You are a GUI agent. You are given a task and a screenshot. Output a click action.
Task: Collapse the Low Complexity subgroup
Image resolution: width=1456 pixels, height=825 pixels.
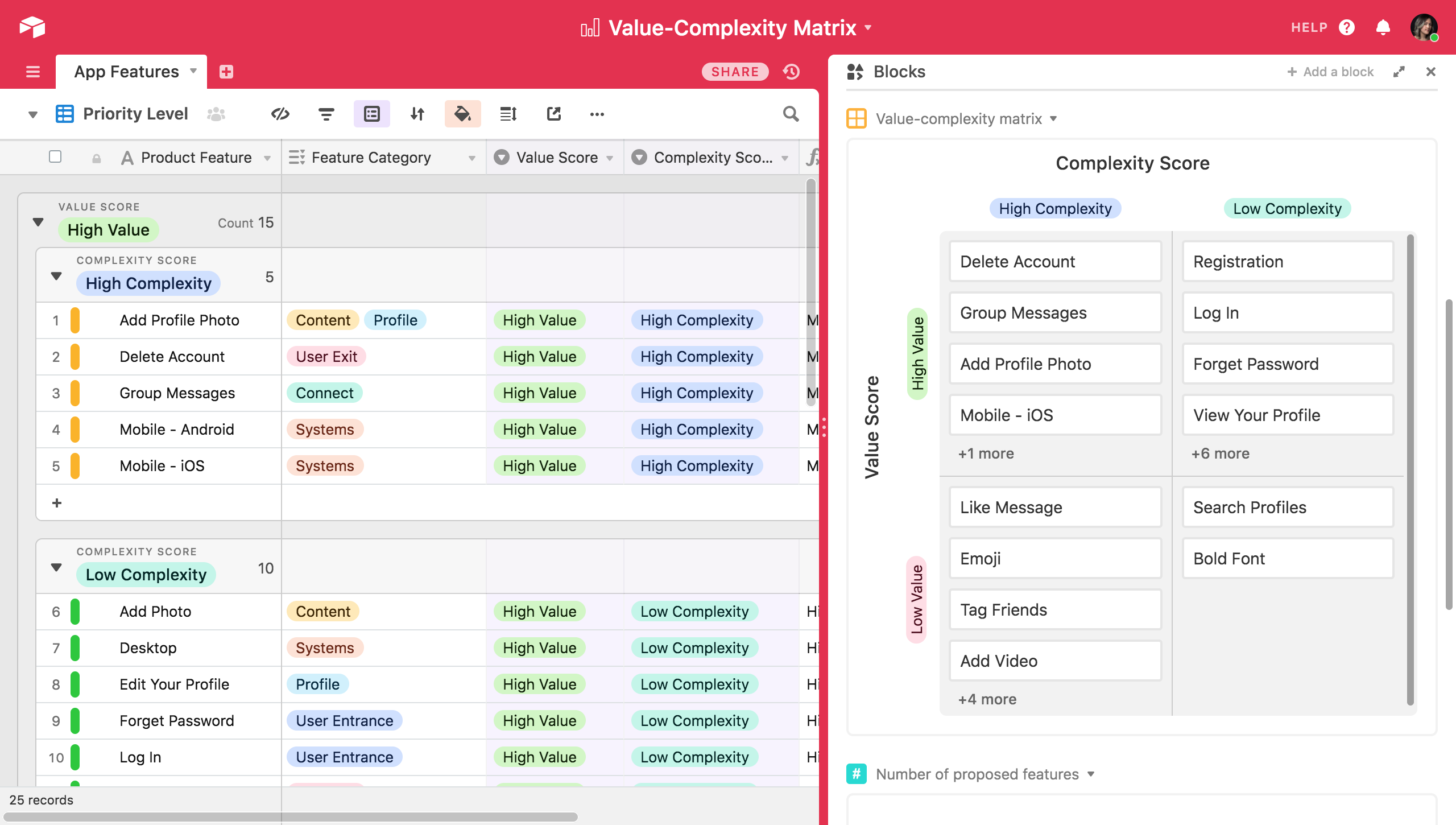(x=56, y=567)
